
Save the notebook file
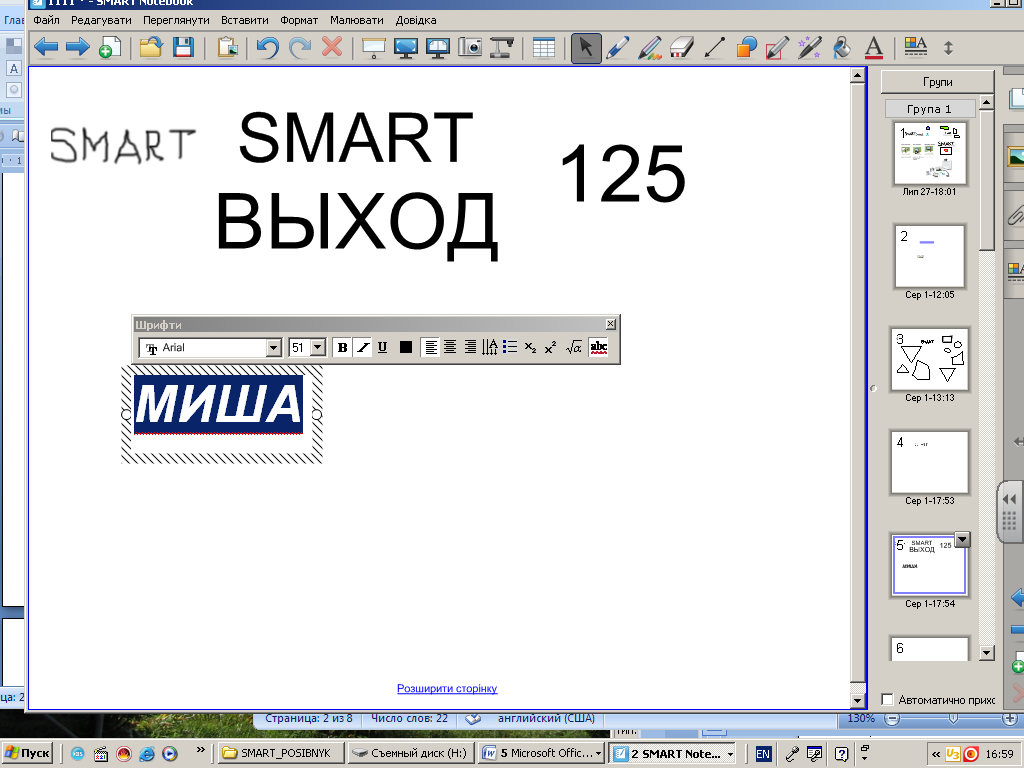click(183, 47)
